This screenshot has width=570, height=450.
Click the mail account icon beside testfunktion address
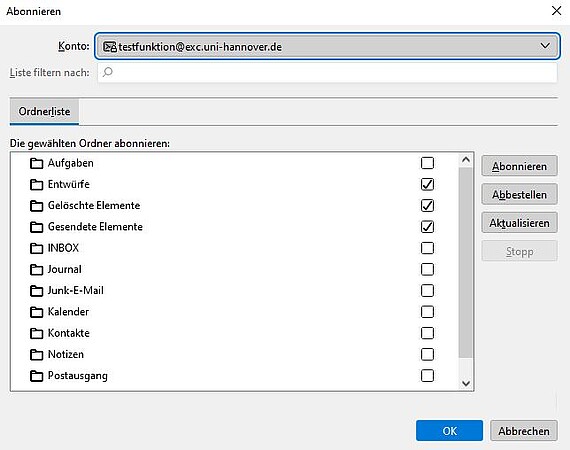110,47
